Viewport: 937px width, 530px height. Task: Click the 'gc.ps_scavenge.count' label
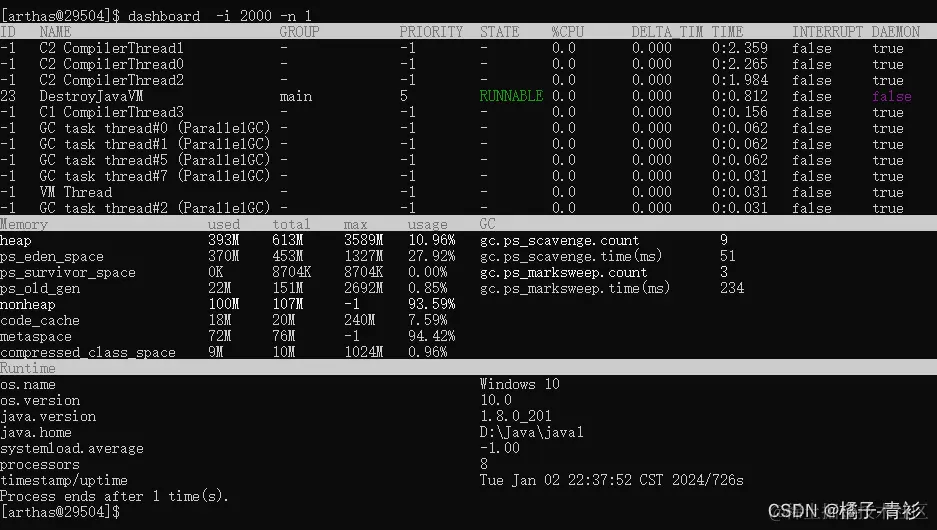559,240
